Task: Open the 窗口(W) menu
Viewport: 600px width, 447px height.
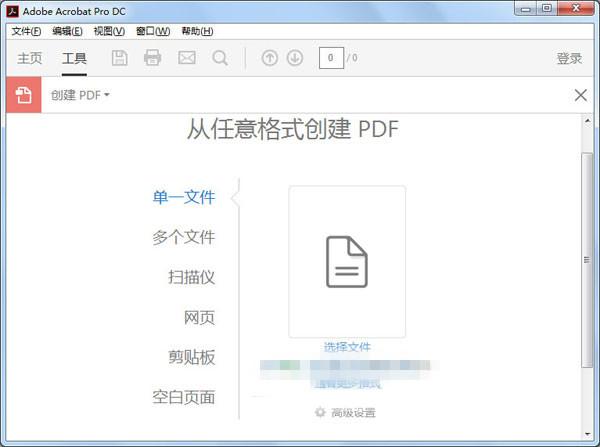Action: tap(153, 31)
